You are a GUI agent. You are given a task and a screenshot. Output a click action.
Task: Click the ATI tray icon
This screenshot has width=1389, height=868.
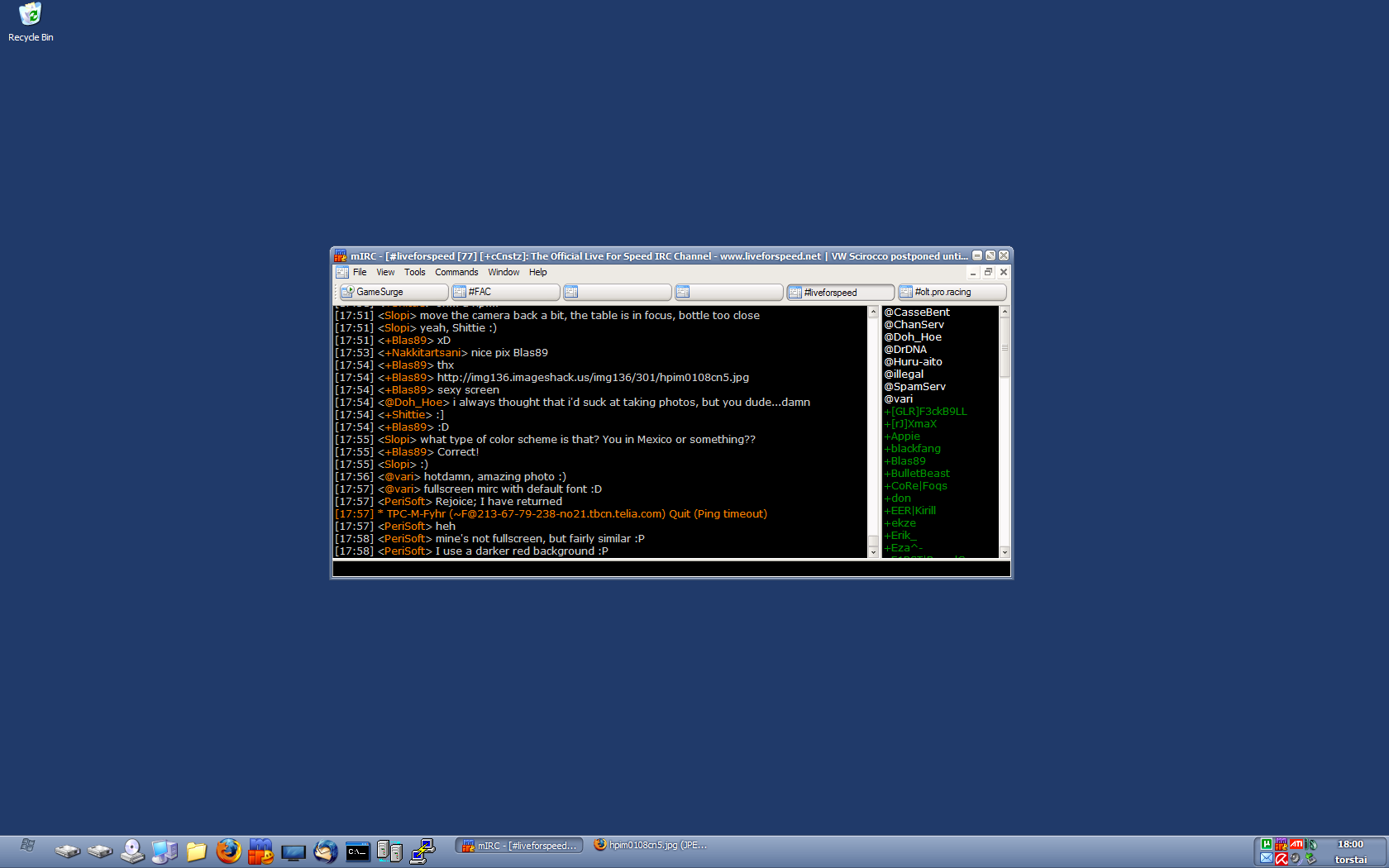1296,845
